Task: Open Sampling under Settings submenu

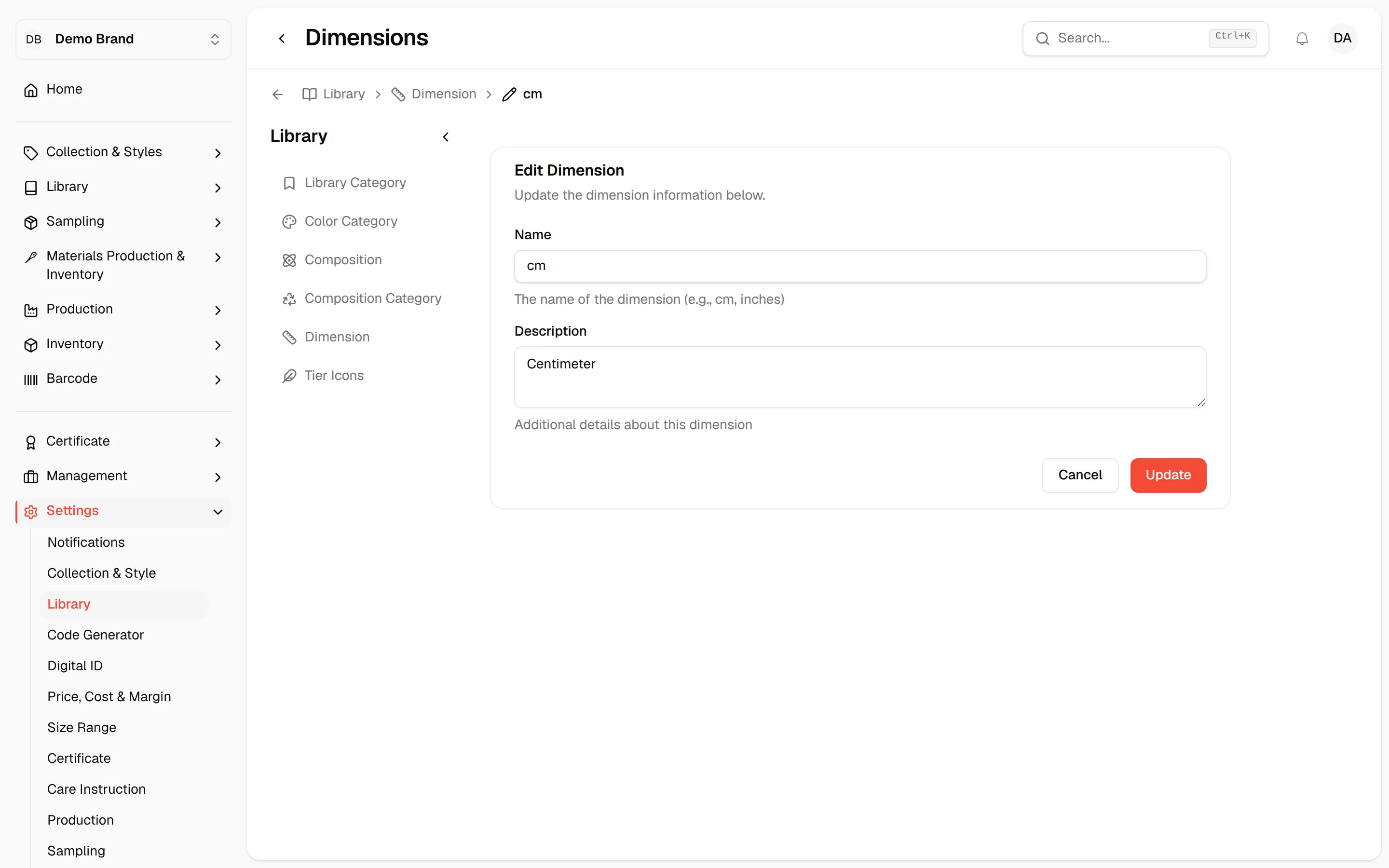Action: 76,851
